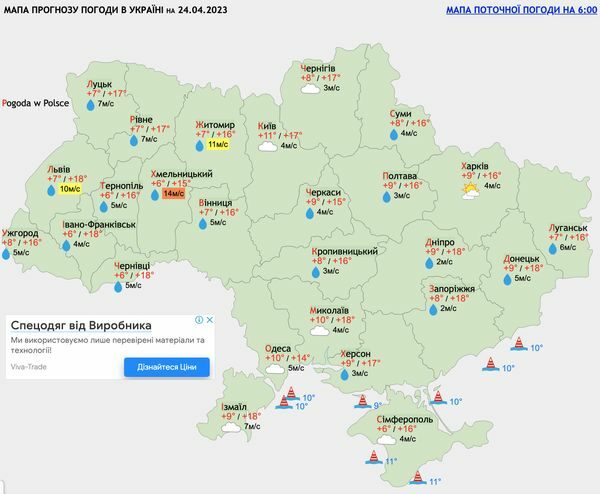Click the rain drop icon under Львів

[x=51, y=190]
